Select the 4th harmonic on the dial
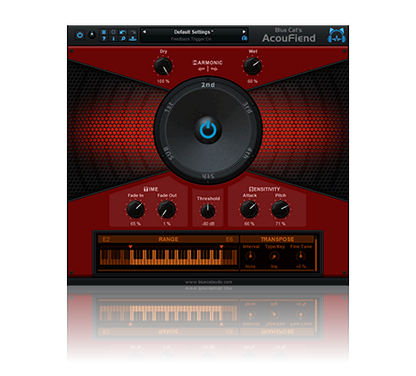Viewport: 416px width, 376px height. 249,153
